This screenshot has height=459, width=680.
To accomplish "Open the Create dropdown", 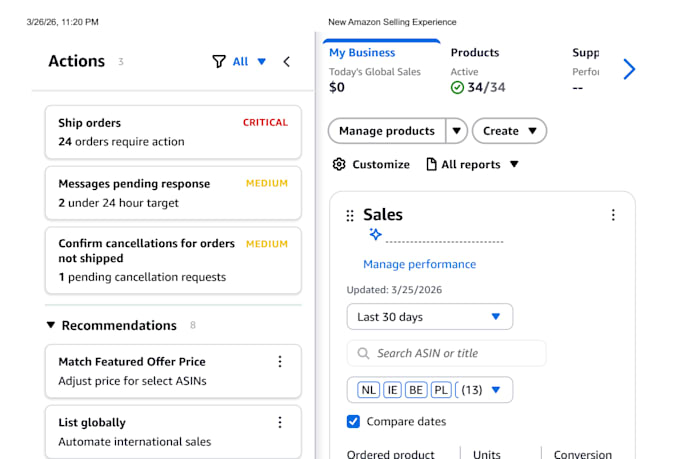I will 509,131.
